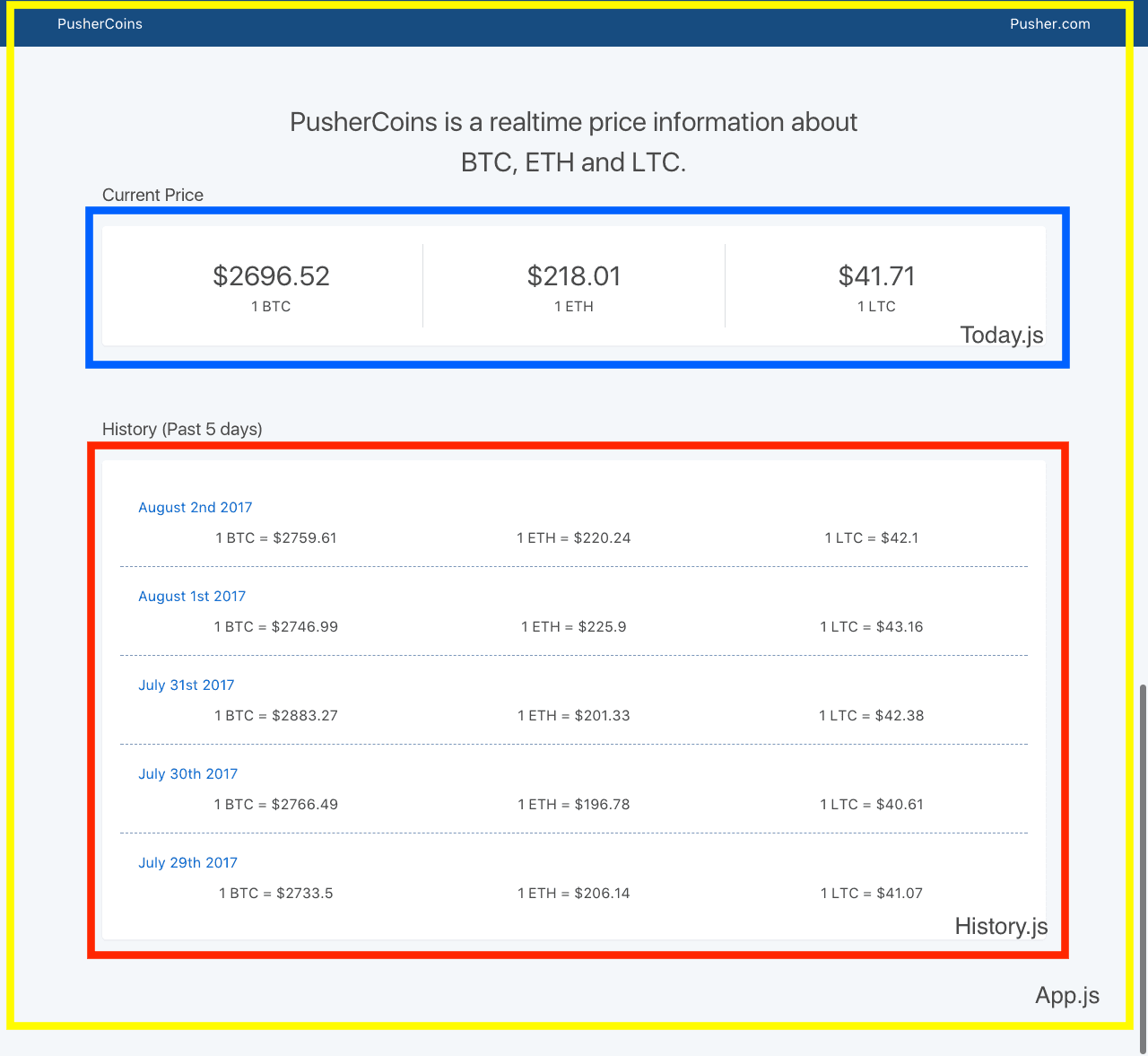Click the 1 BTC = $2759.61 entry
This screenshot has height=1056, width=1148.
click(275, 538)
